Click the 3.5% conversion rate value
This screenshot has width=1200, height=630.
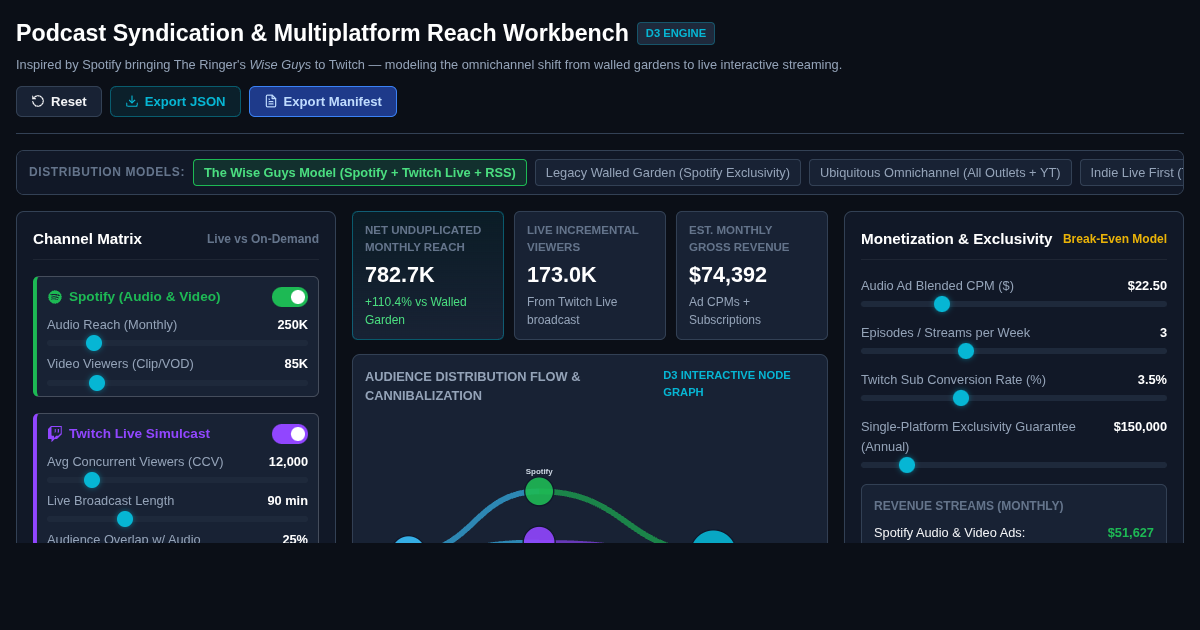coord(1152,380)
